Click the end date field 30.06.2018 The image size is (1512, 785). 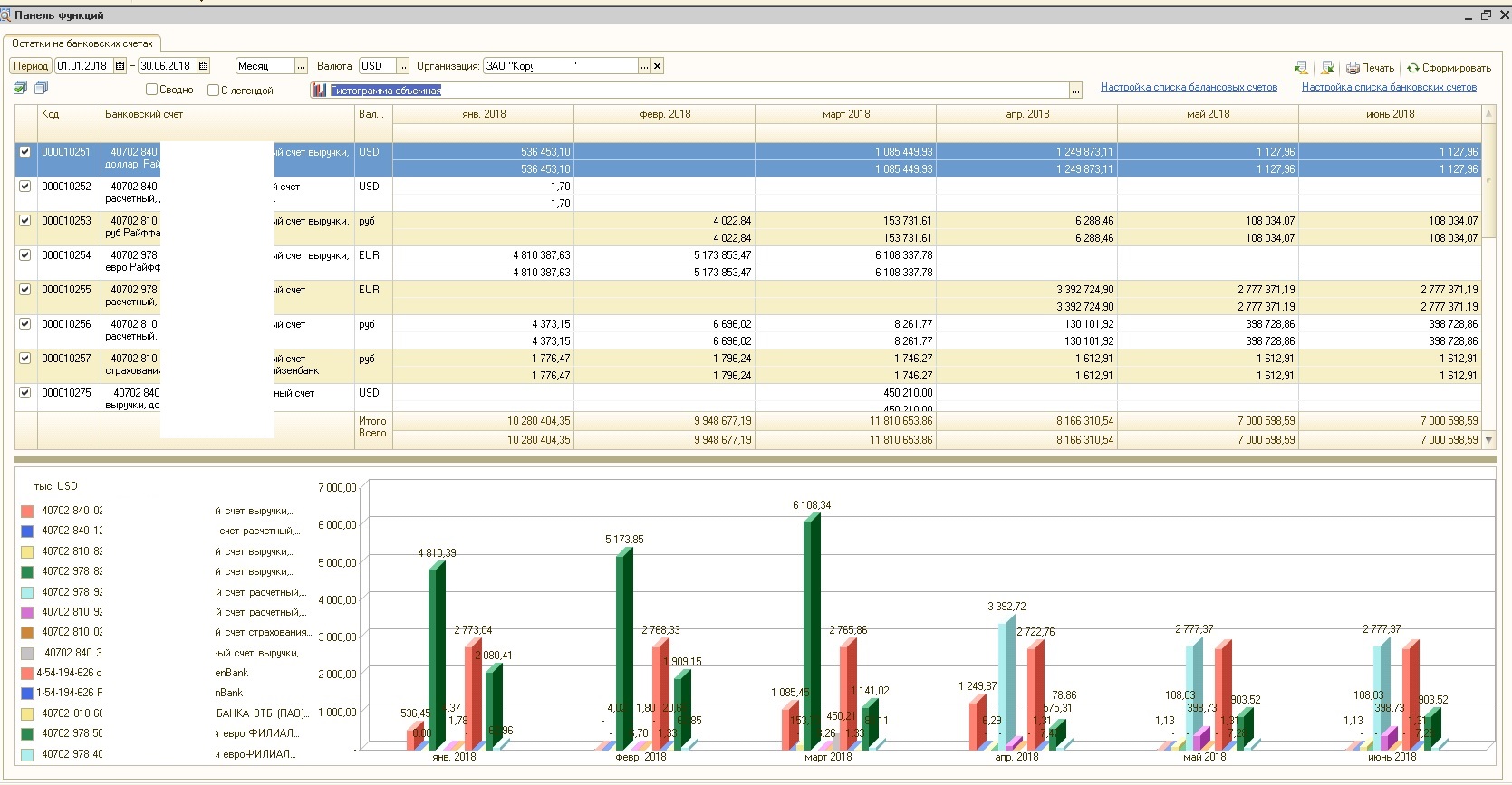[167, 66]
